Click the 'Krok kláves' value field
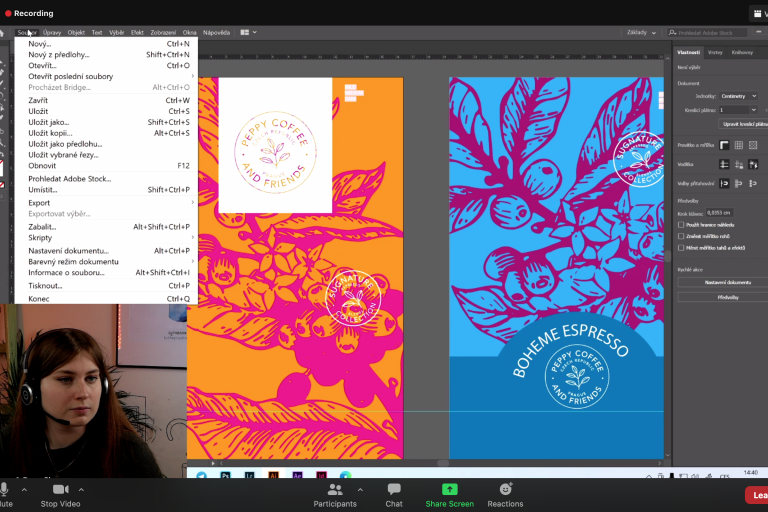The height and width of the screenshot is (512, 768). pyautogui.click(x=719, y=212)
